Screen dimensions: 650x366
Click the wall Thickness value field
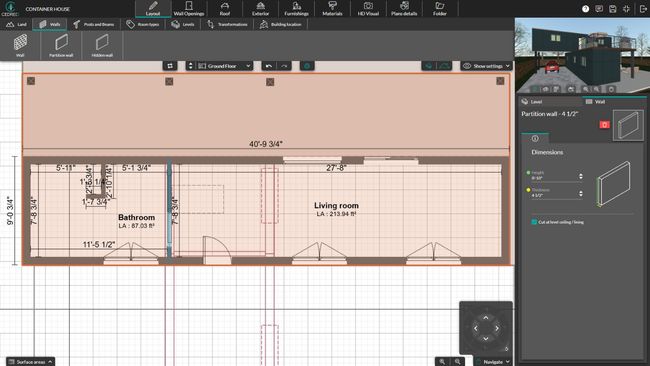tap(554, 195)
